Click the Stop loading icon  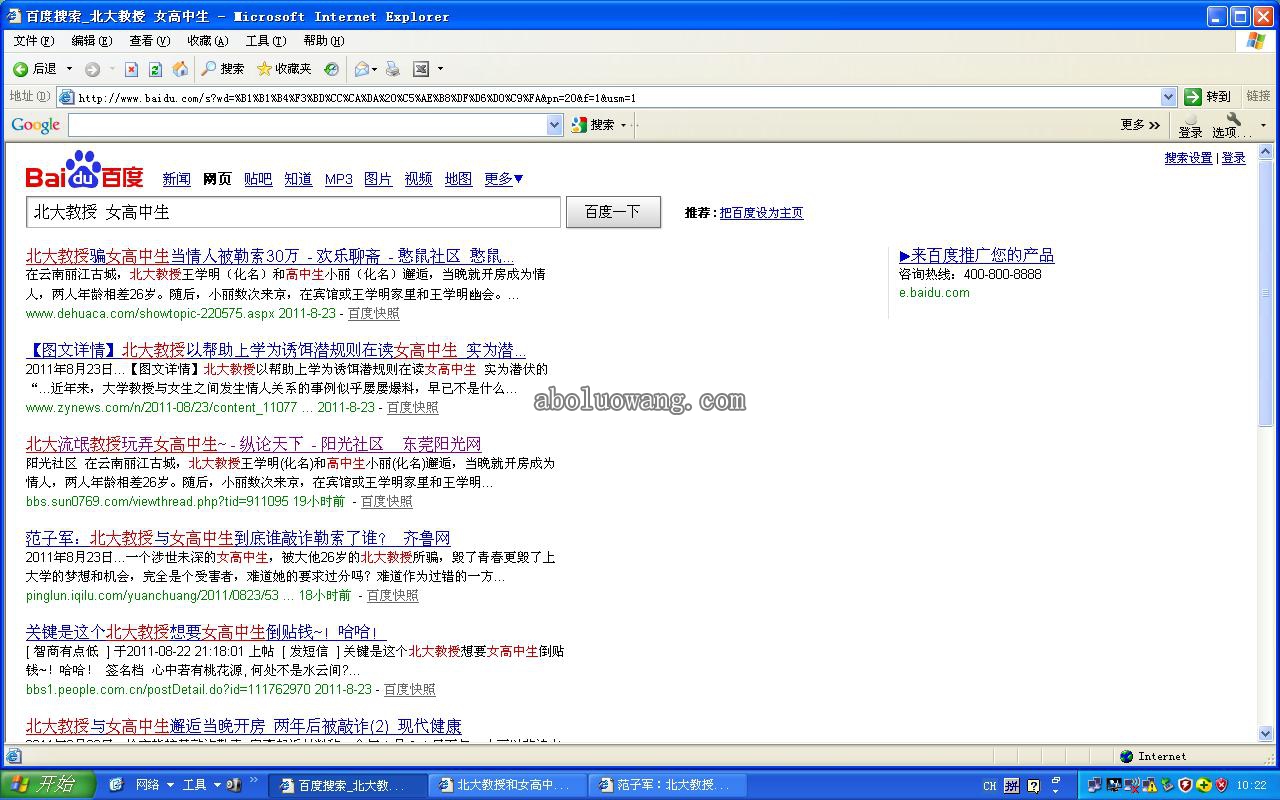point(131,69)
